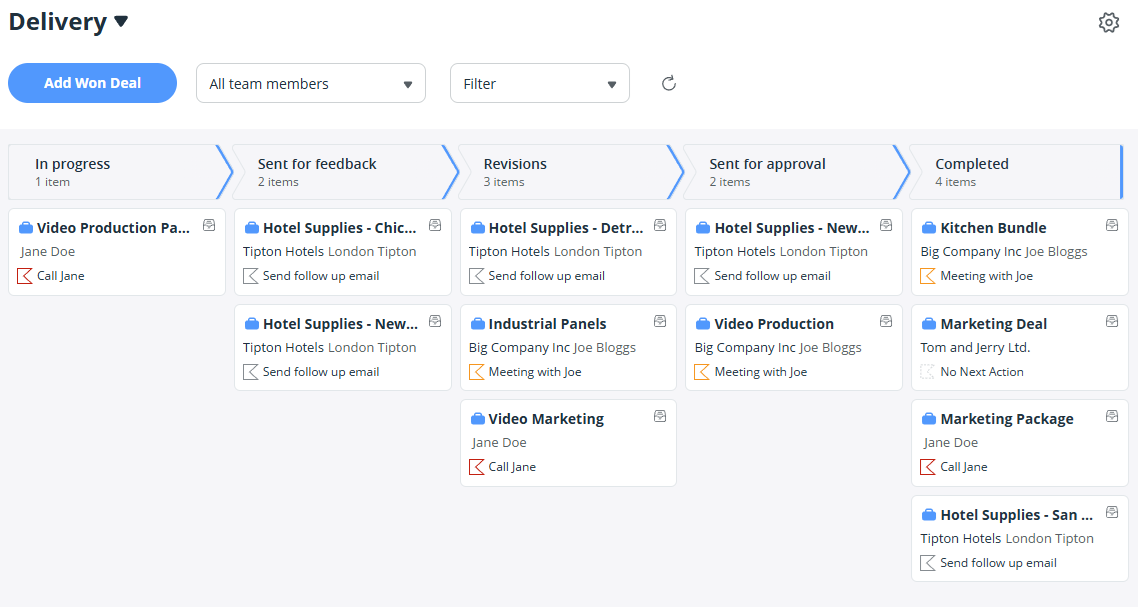
Task: Open the Hotel Supplies - Detr... deal
Action: point(566,228)
